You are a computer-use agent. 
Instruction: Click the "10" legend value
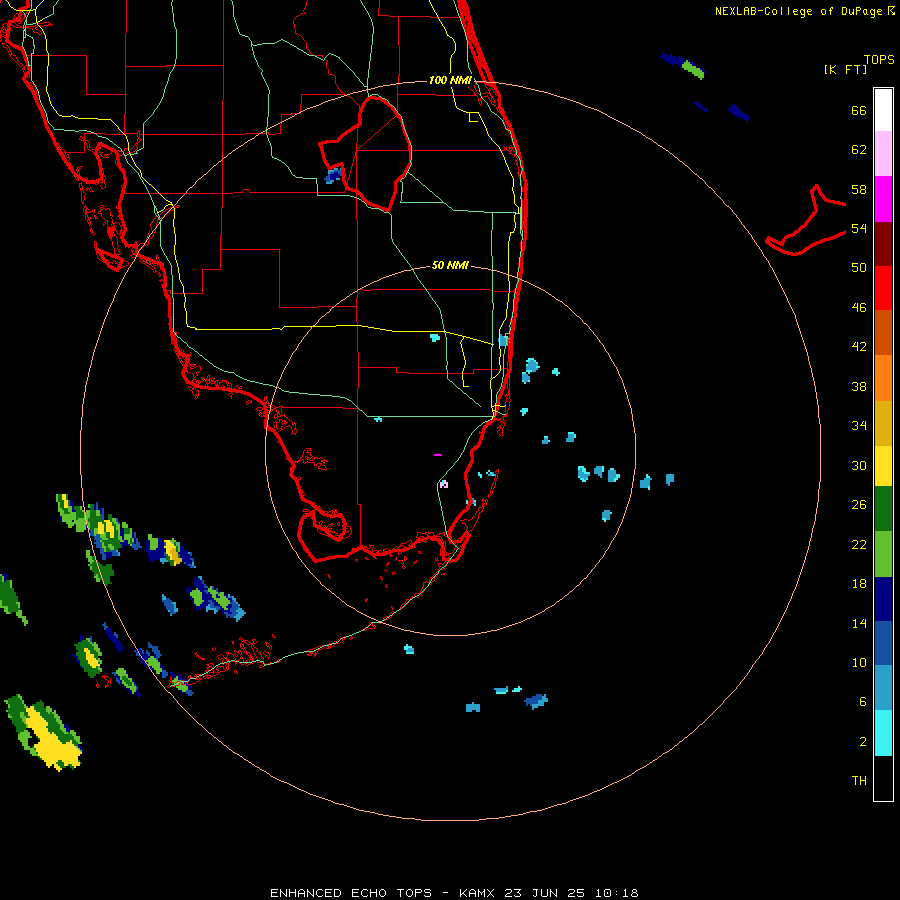[x=859, y=662]
